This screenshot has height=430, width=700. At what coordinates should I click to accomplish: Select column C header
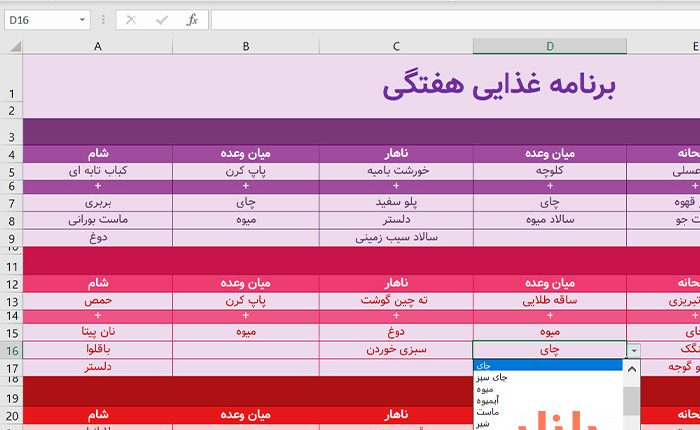396,46
